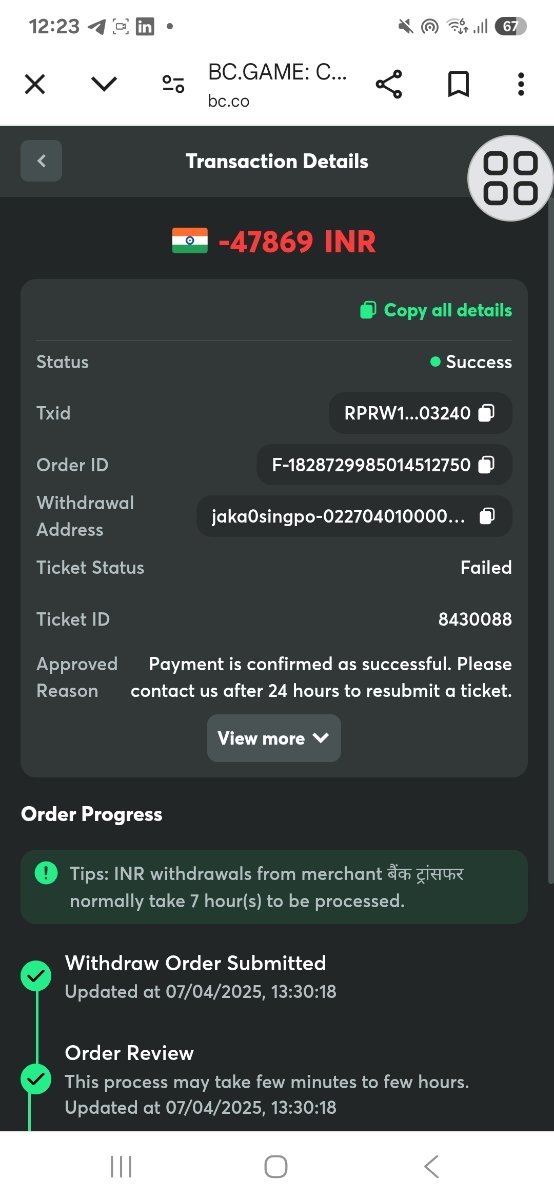The width and height of the screenshot is (554, 1200).
Task: Tap the back arrow in Transaction Details header
Action: 41,161
